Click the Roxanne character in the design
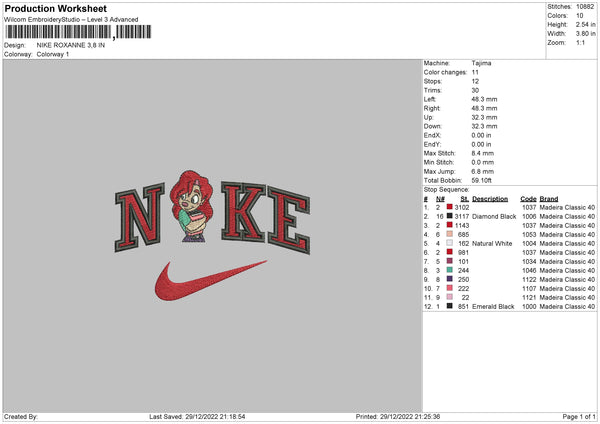Viewport: 600px width, 424px height. (x=191, y=207)
